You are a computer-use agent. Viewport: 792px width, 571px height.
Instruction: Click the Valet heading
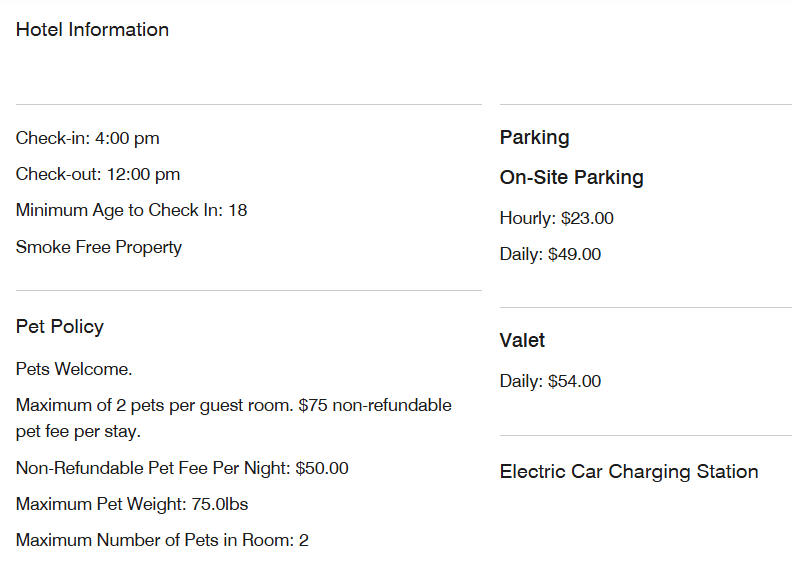pos(522,341)
